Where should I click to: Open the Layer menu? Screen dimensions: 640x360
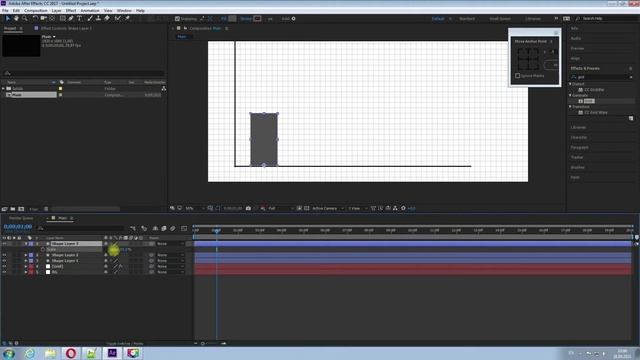pyautogui.click(x=56, y=11)
